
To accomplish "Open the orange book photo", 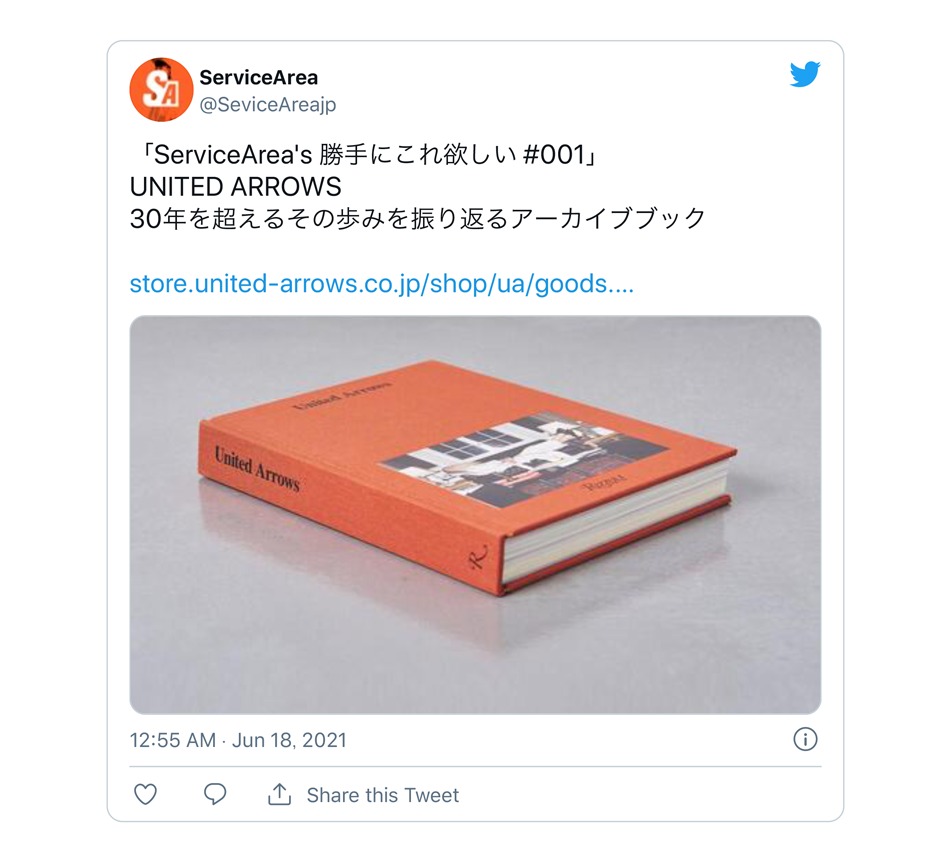I will (476, 515).
